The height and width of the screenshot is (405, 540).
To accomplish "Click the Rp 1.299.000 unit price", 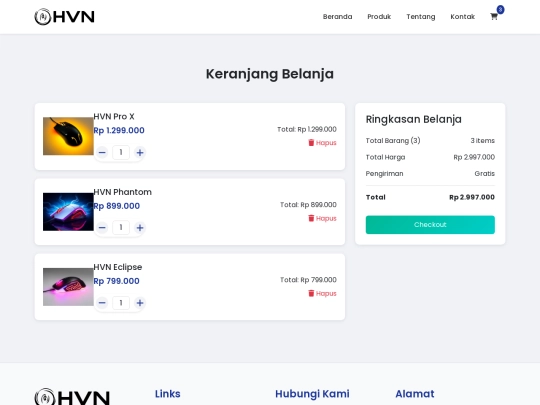I will click(119, 130).
